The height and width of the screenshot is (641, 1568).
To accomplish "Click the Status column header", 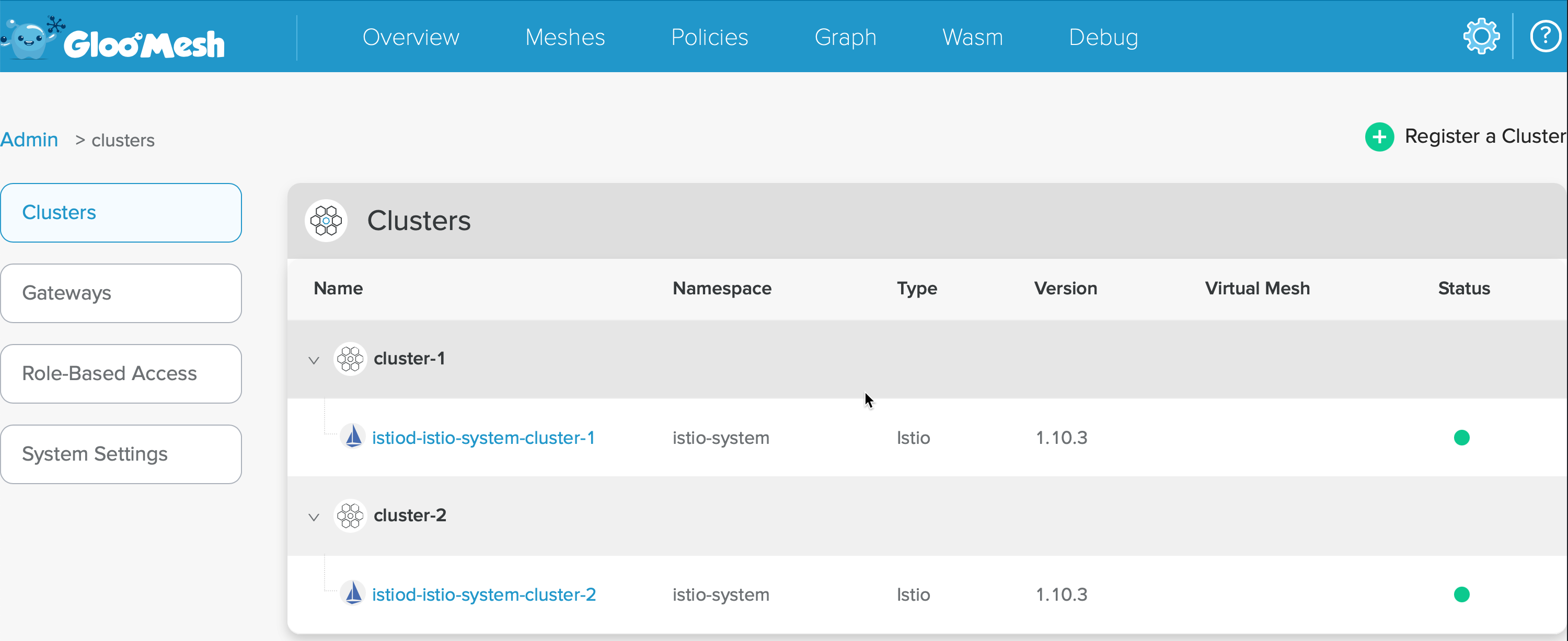I will tap(1464, 288).
